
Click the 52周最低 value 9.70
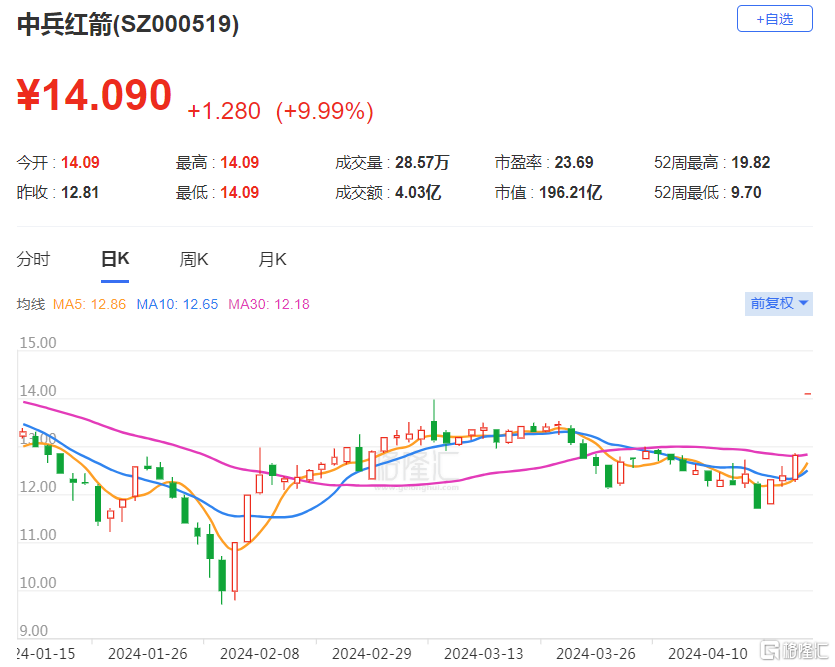tap(746, 192)
